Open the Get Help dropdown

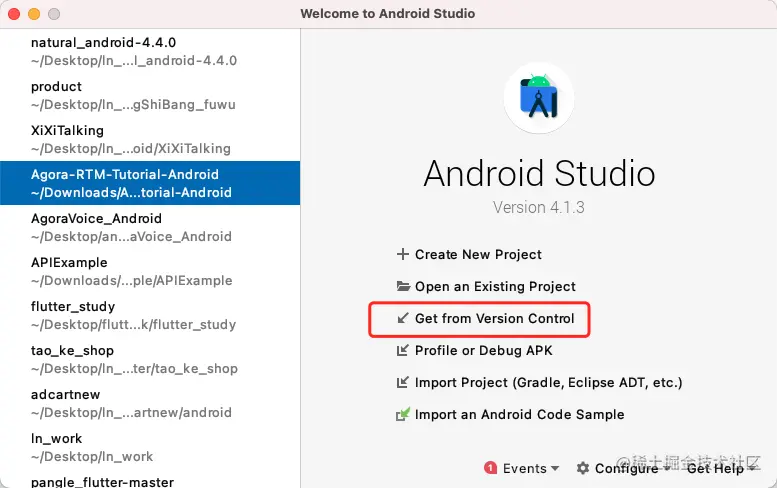tap(721, 468)
